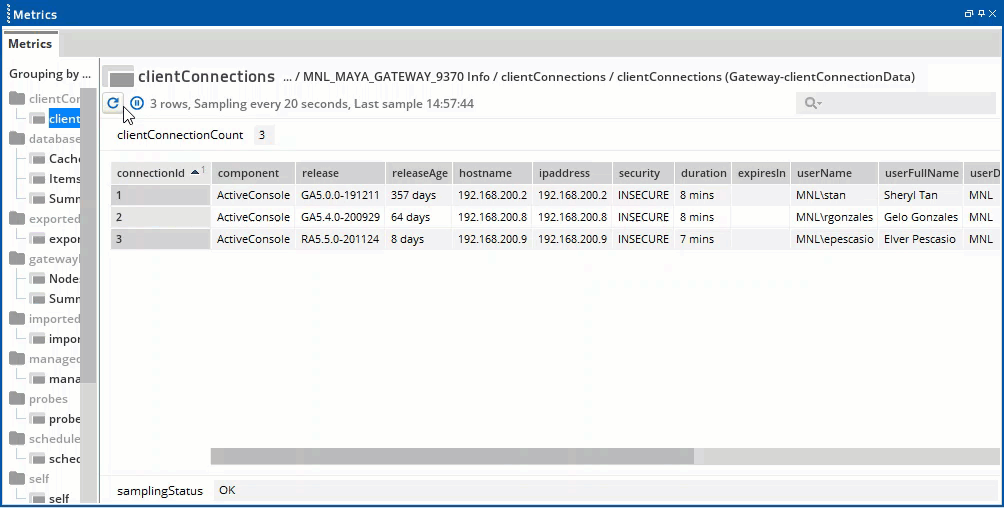Sort by the component column header
This screenshot has width=1004, height=508.
pyautogui.click(x=254, y=173)
